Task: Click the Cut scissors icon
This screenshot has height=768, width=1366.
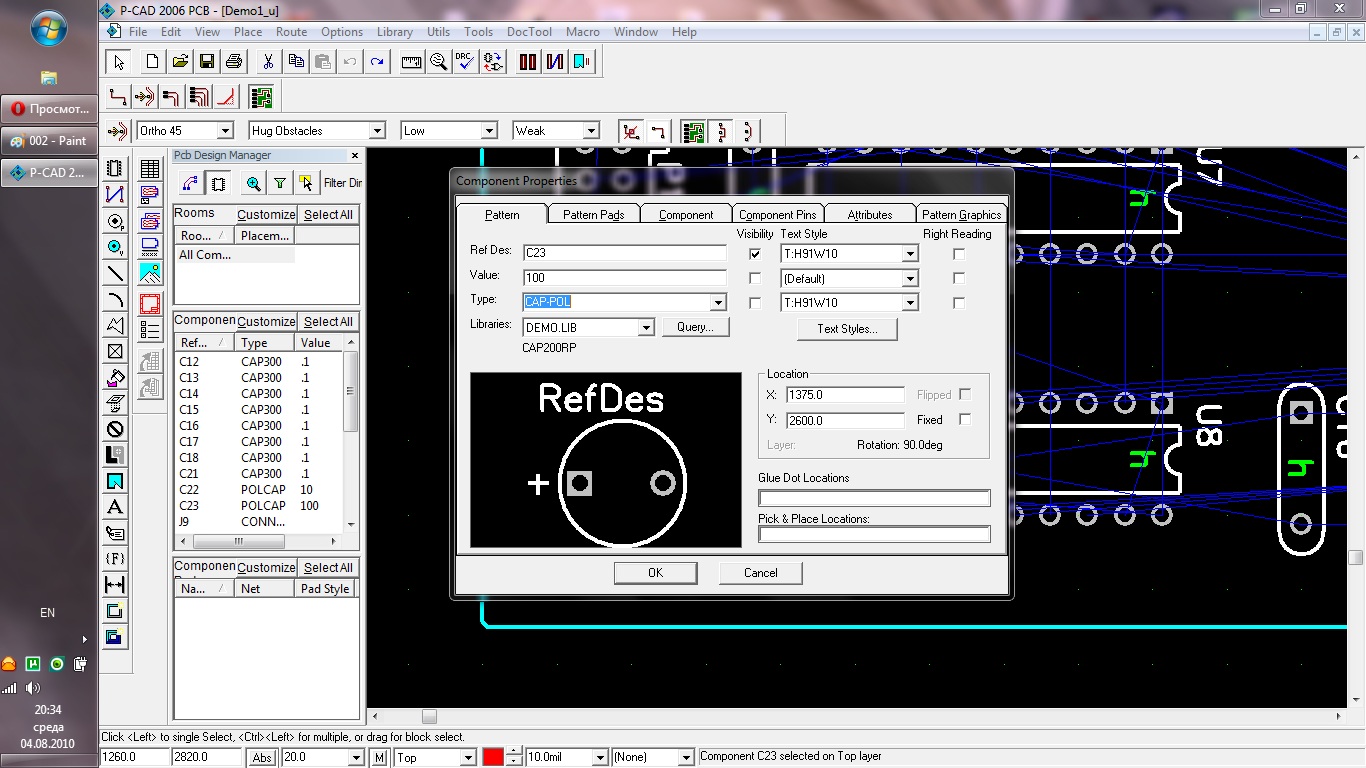Action: pos(268,62)
